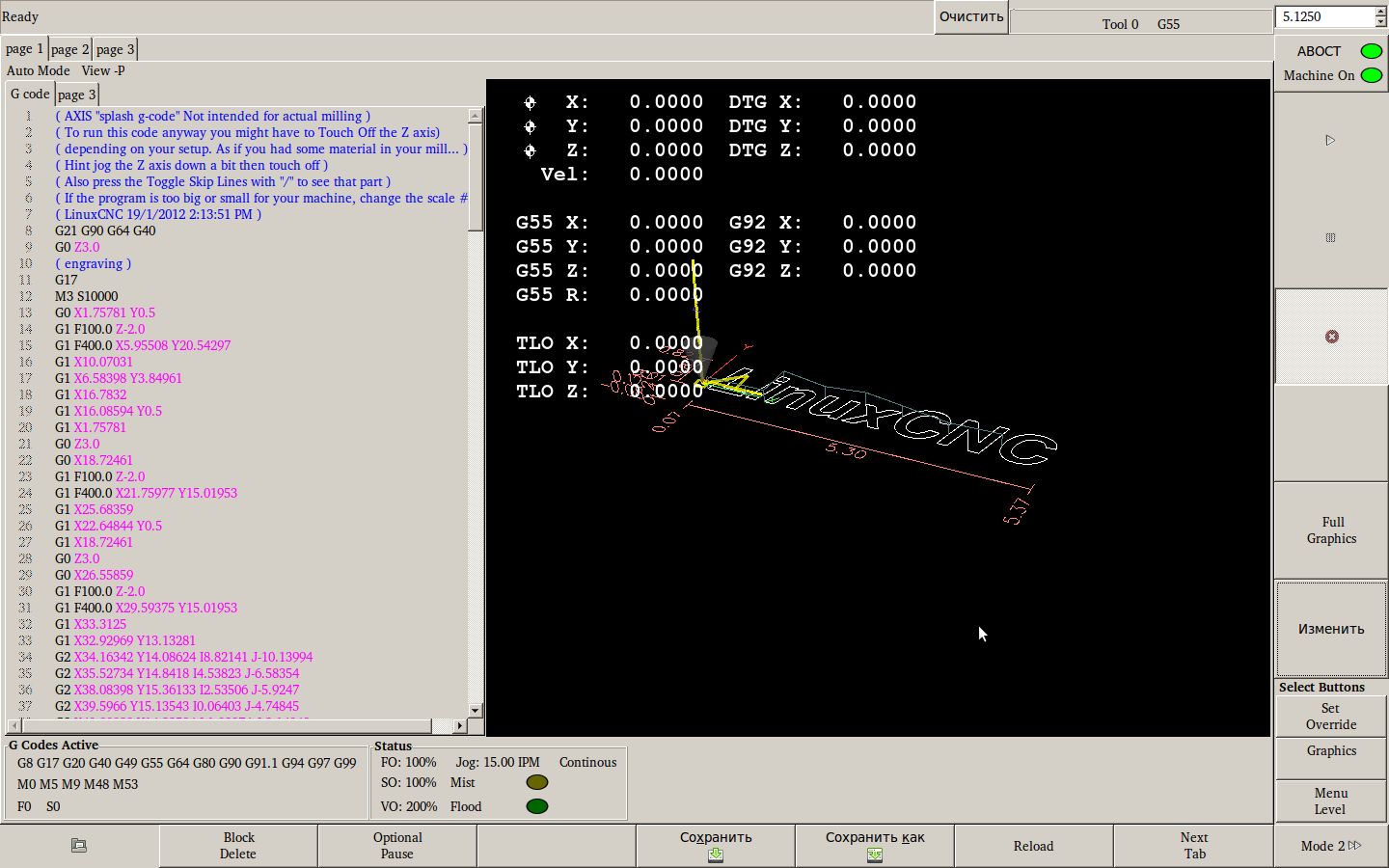The height and width of the screenshot is (868, 1389).
Task: Increase the 5.1250 spinbox value
Action: 1380,12
